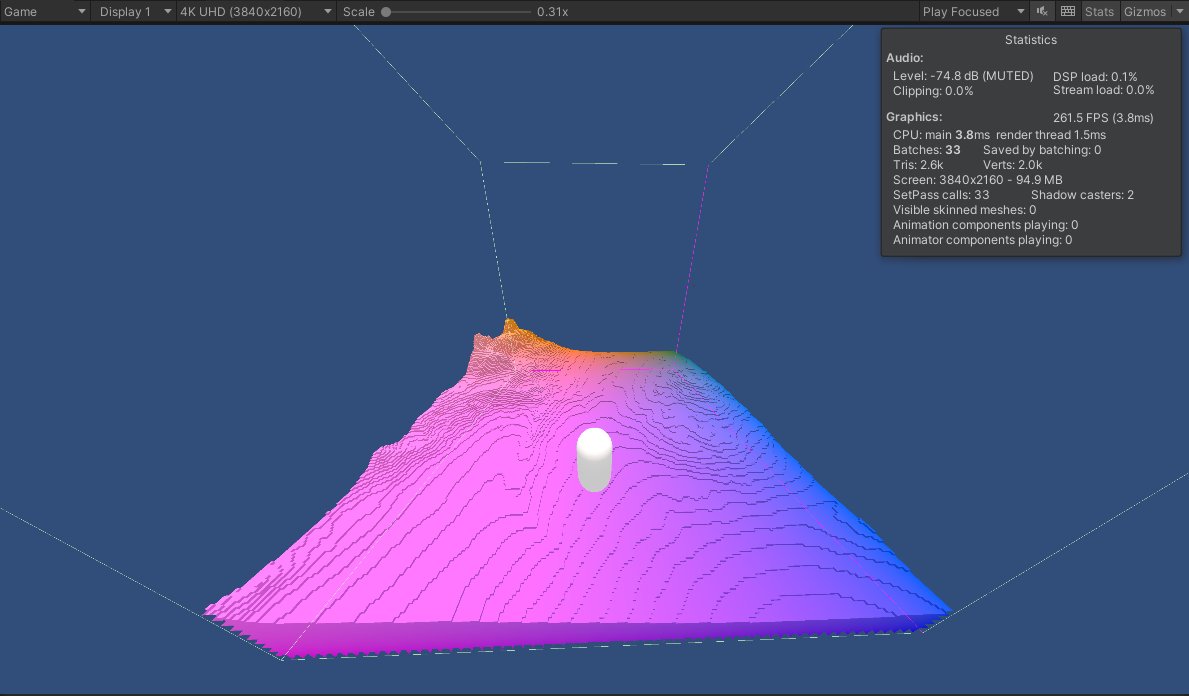Click the 261.5 FPS (3.8ms) readout
Image resolution: width=1189 pixels, height=696 pixels.
1103,118
